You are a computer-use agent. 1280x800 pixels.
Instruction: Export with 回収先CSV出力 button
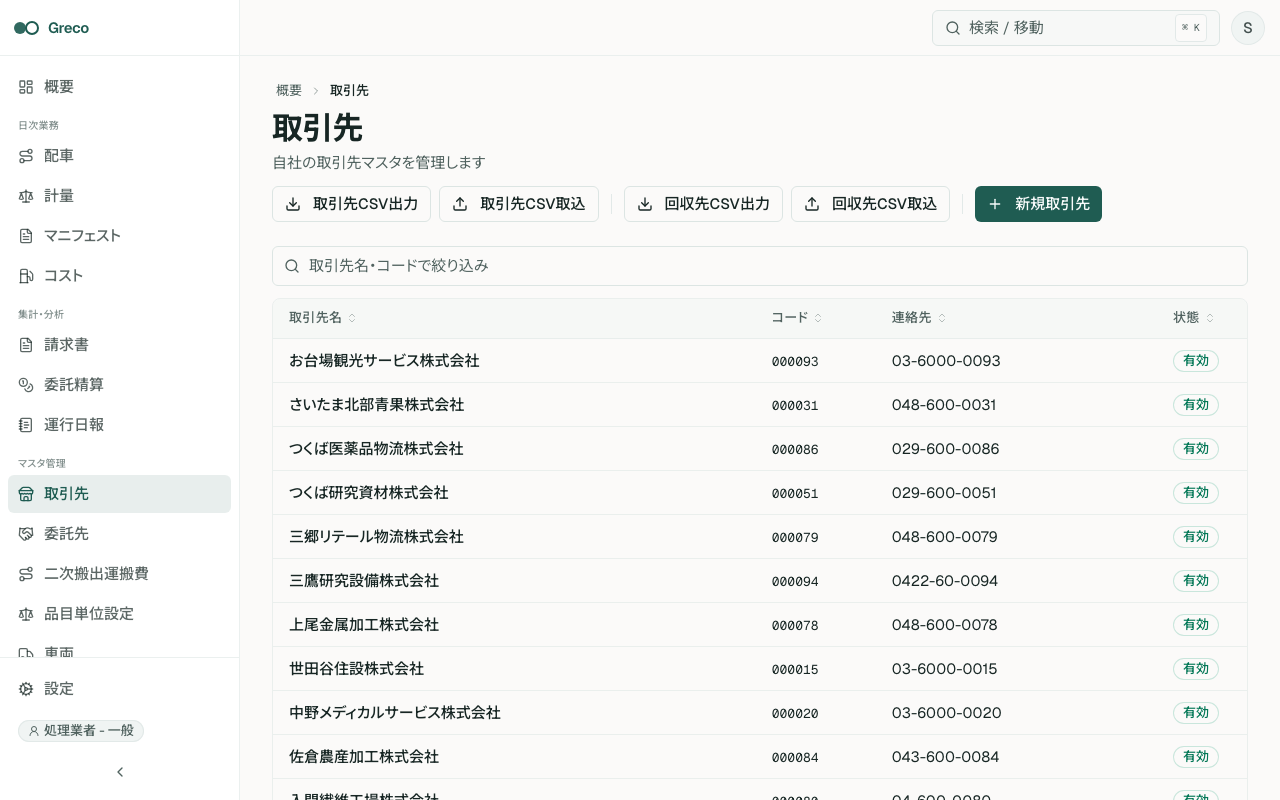coord(703,204)
